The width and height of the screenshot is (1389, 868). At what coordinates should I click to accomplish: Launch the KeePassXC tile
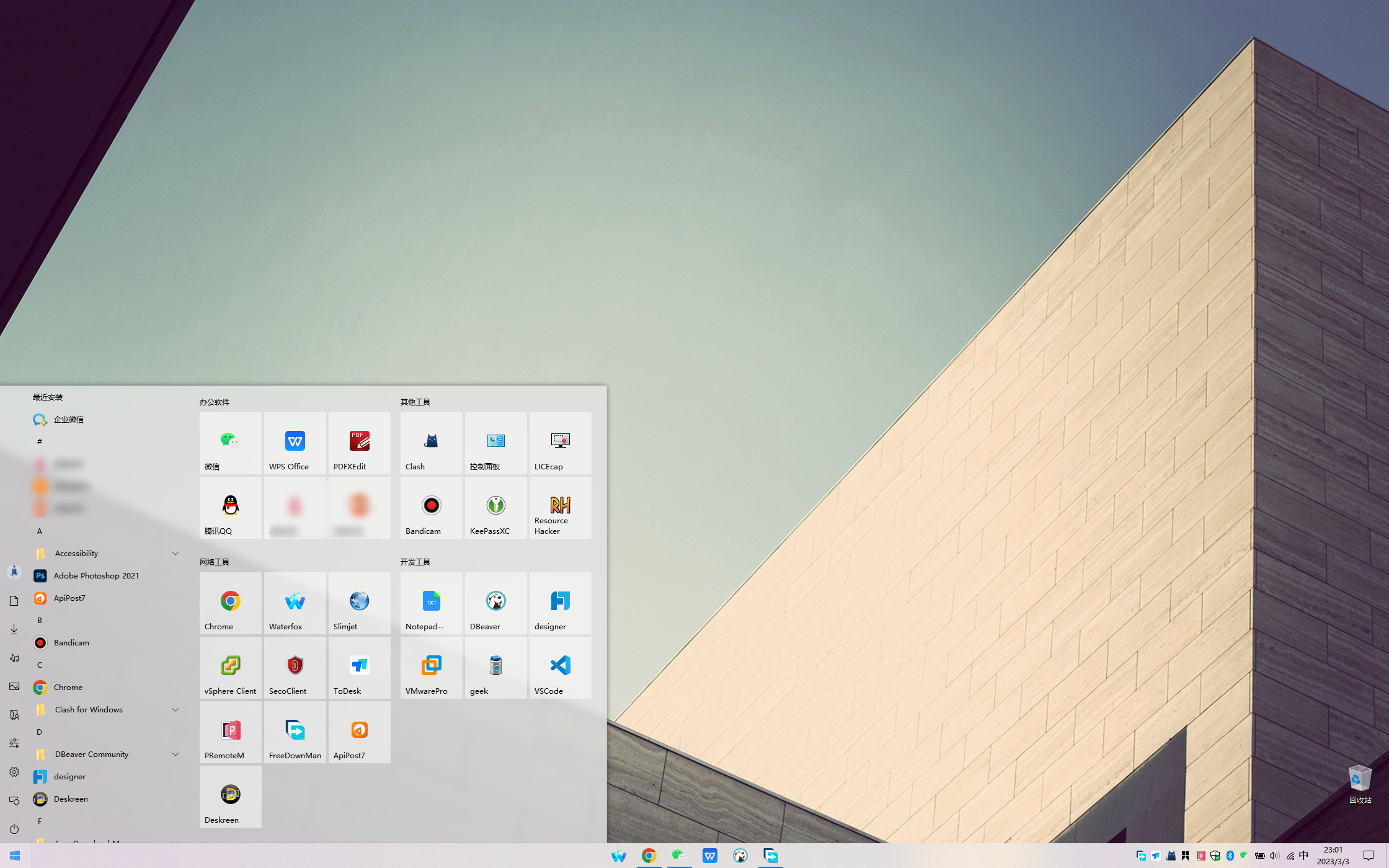click(495, 508)
